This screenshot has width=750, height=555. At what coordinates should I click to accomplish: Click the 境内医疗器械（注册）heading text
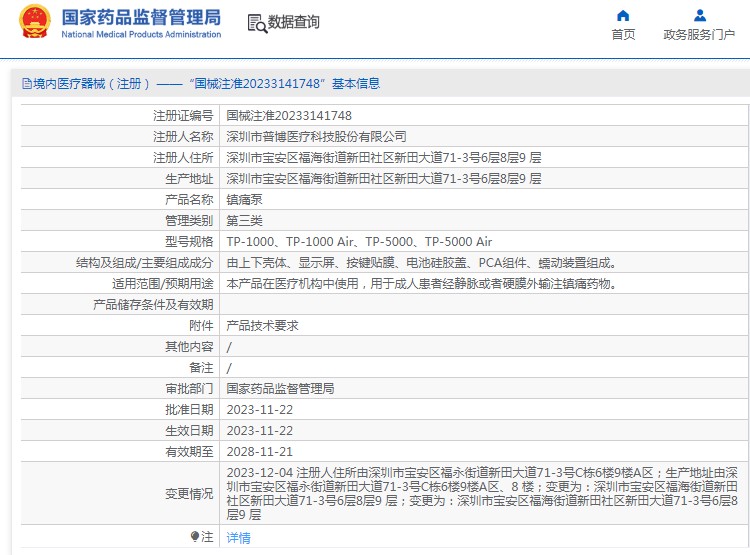(x=92, y=84)
